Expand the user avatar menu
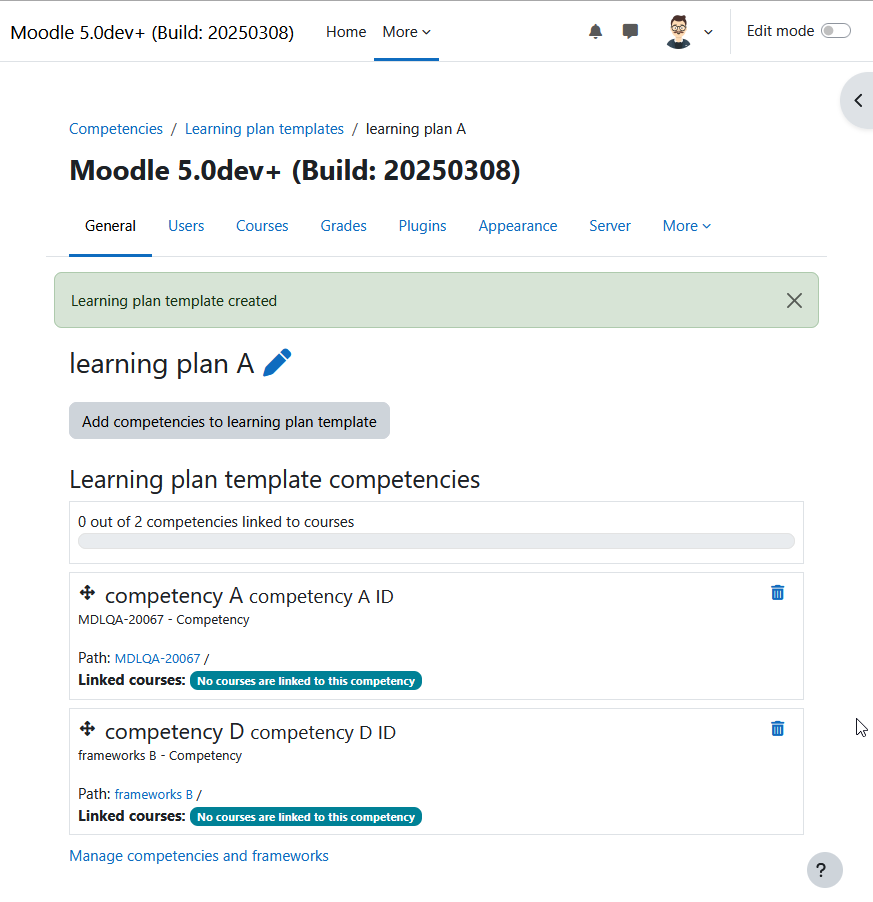Image resolution: width=873 pixels, height=902 pixels. click(x=690, y=32)
